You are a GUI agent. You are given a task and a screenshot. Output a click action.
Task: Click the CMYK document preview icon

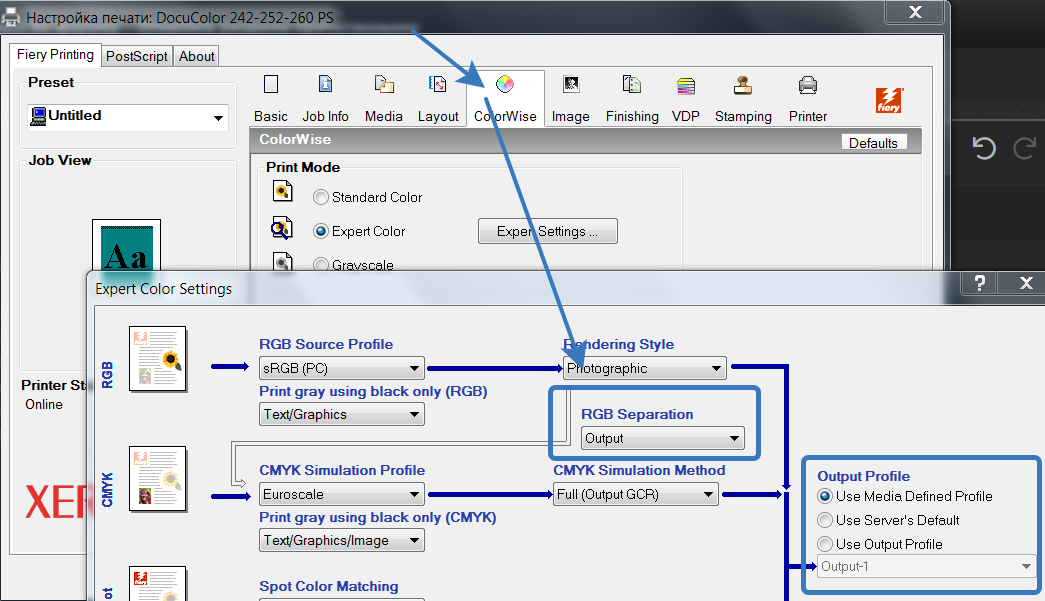pos(158,478)
